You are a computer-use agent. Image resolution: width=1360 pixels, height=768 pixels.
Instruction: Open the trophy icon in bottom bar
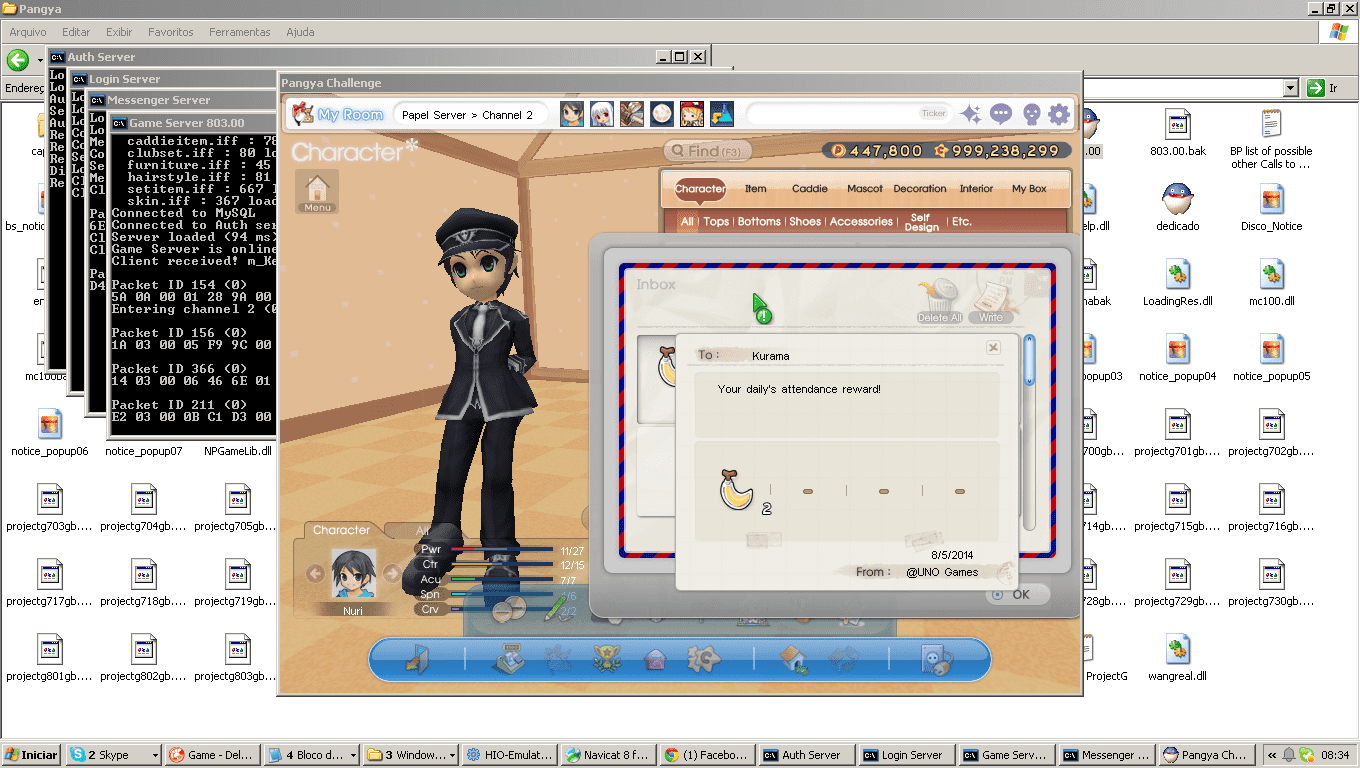[607, 659]
